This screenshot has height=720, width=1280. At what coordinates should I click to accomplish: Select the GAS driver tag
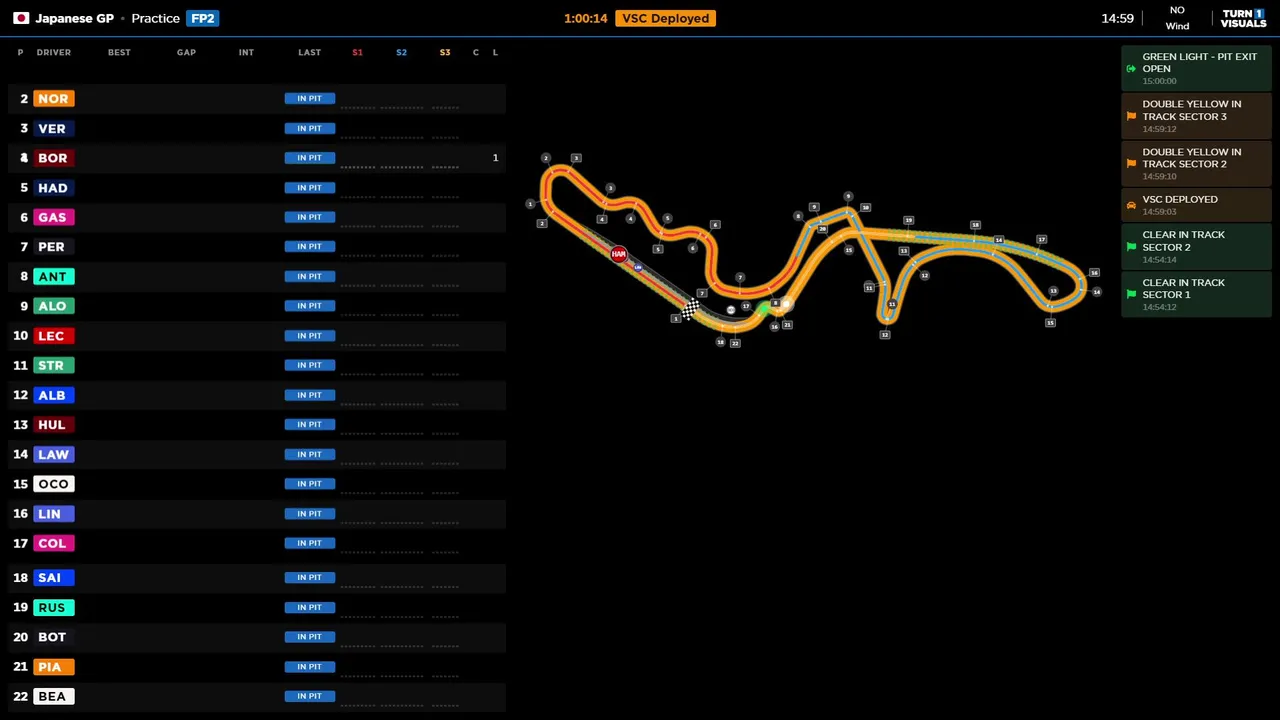(53, 217)
